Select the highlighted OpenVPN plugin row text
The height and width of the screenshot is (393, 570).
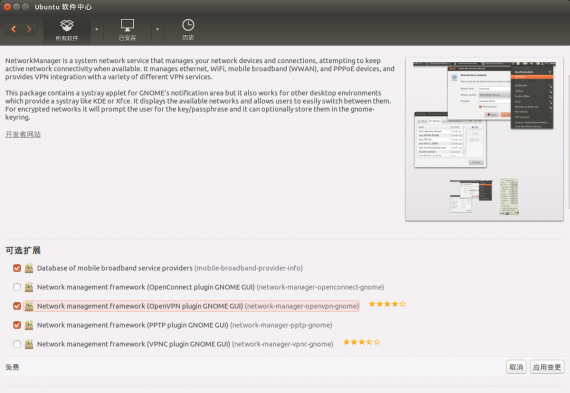tap(198, 306)
